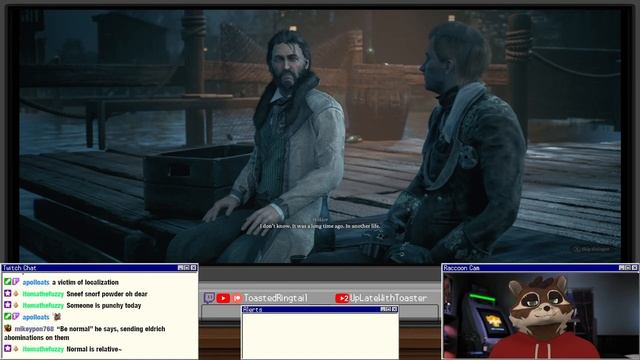Click small flame badge on 'Someone is punchy today' row

(16, 305)
